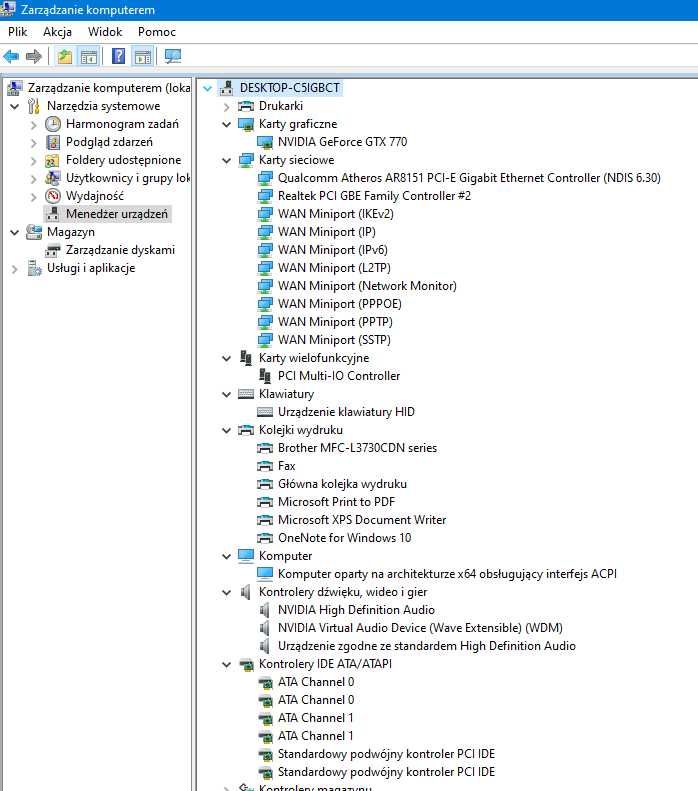Click the NVIDIA Virtual Audio Device speaker icon
The image size is (698, 791).
265,628
